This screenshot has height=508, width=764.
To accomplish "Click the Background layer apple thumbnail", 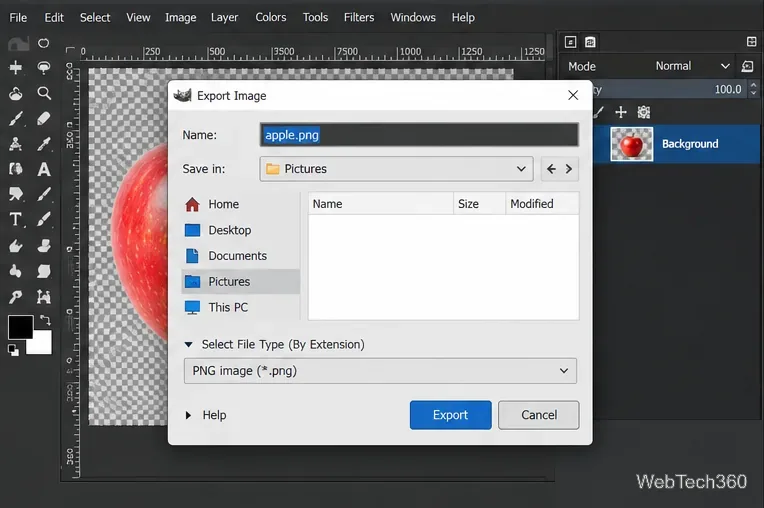I will 632,144.
